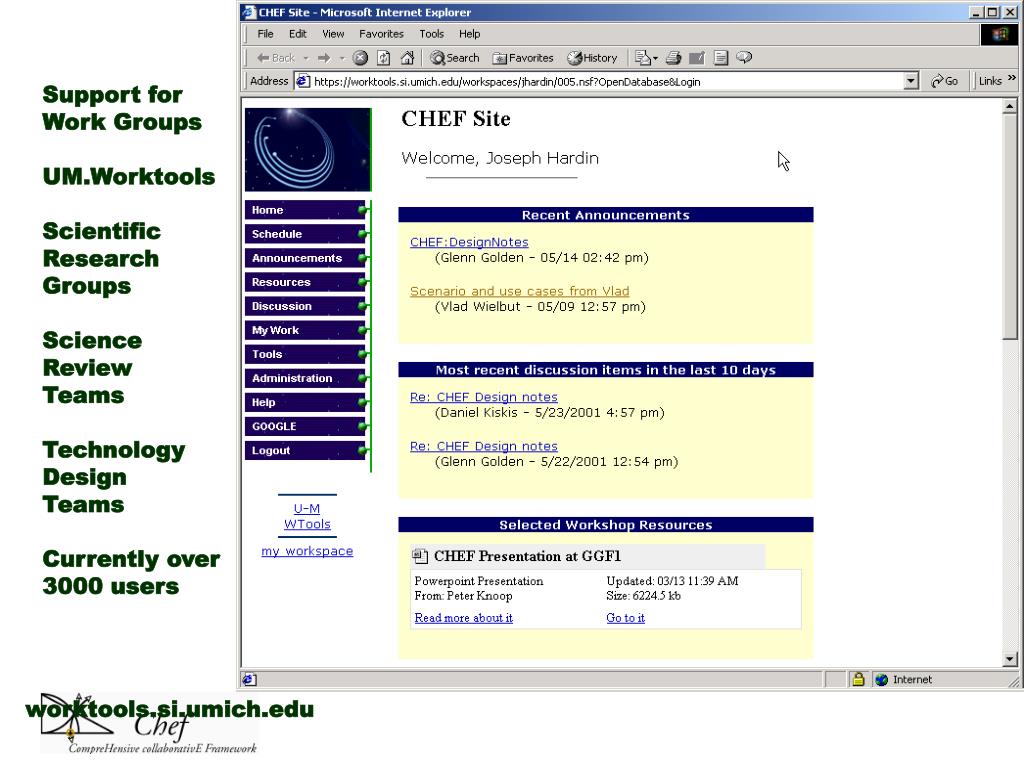Screen dimensions: 1024x768
Task: Open Scenario and use cases from Vlad link
Action: tap(519, 291)
